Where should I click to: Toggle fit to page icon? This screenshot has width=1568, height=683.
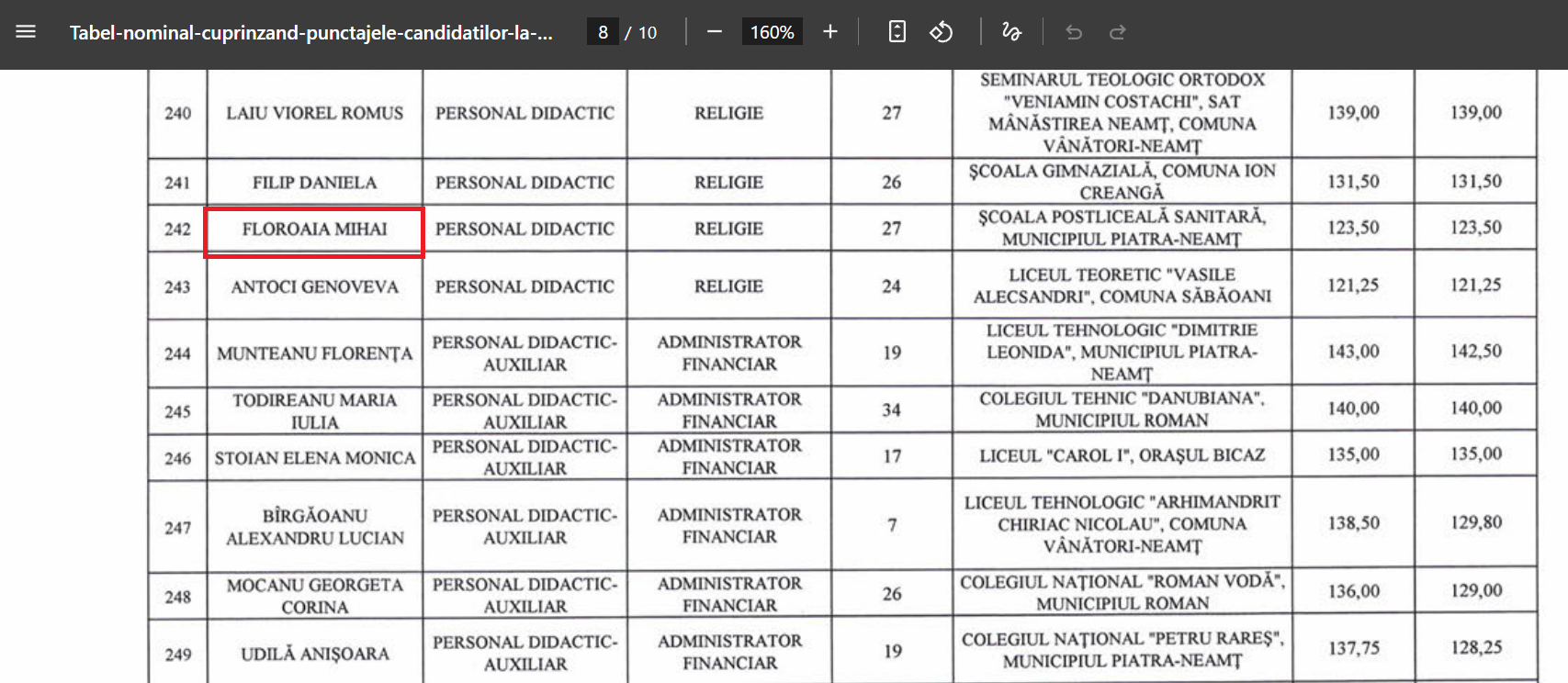[897, 32]
